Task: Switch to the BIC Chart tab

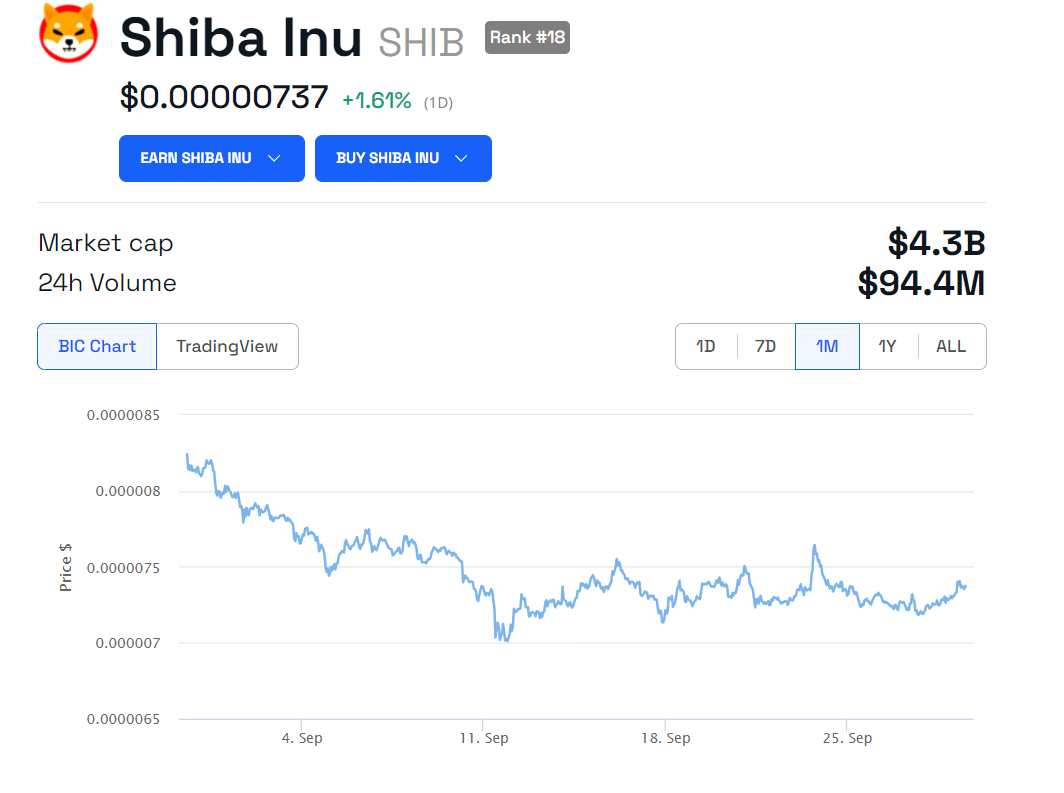Action: click(97, 346)
